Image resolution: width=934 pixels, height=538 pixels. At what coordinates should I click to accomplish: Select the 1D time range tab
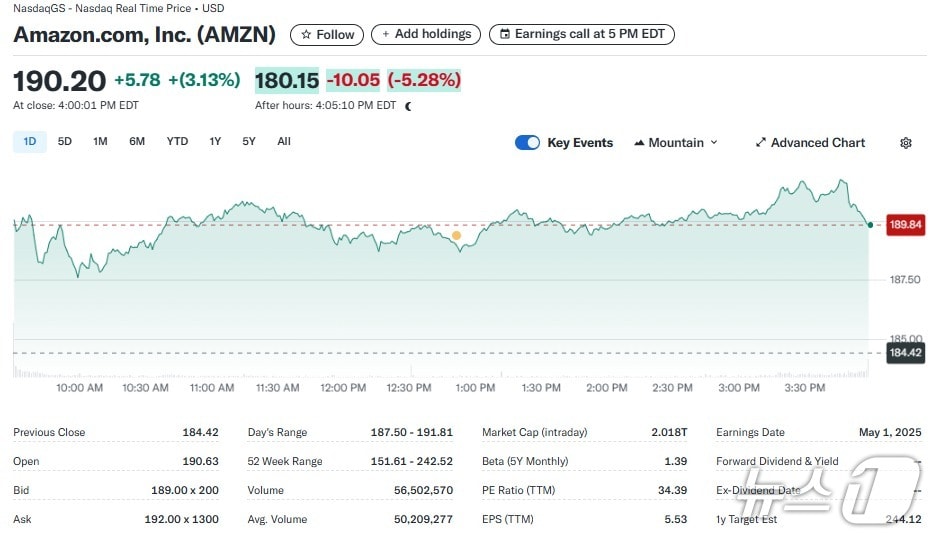coord(30,142)
